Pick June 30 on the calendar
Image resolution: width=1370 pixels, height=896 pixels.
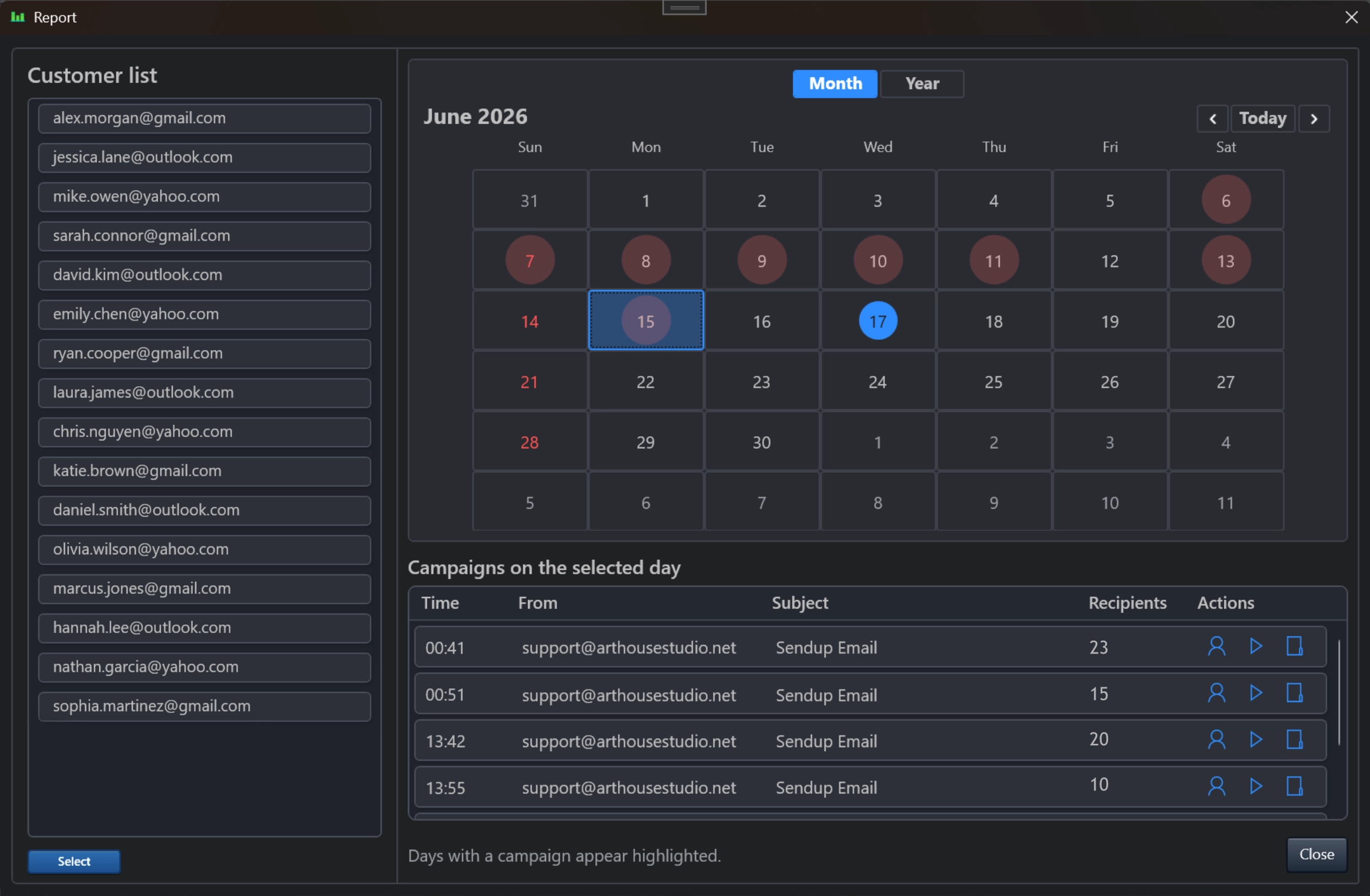click(x=762, y=441)
